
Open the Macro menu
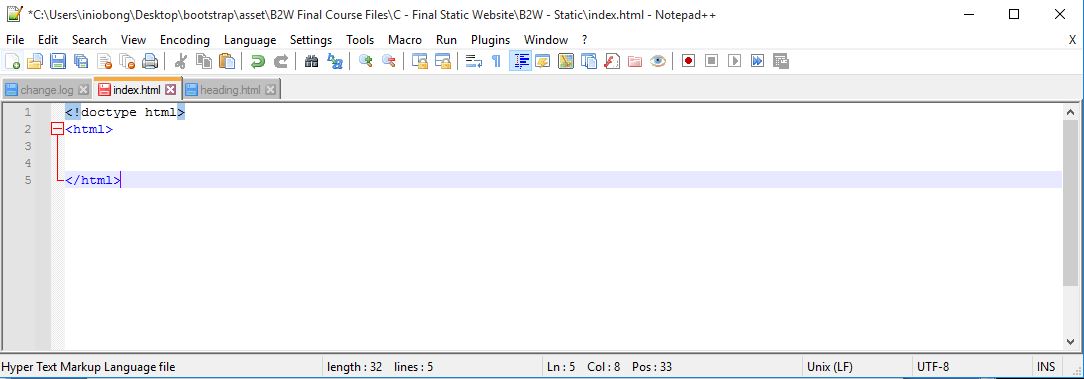[404, 40]
